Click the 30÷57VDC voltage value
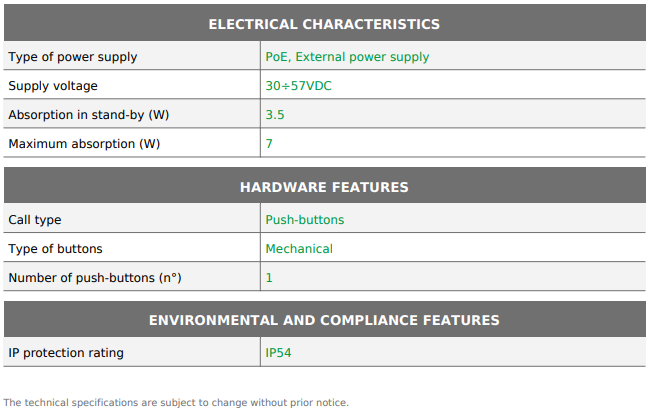Screen dimensions: 650x410 tap(298, 86)
